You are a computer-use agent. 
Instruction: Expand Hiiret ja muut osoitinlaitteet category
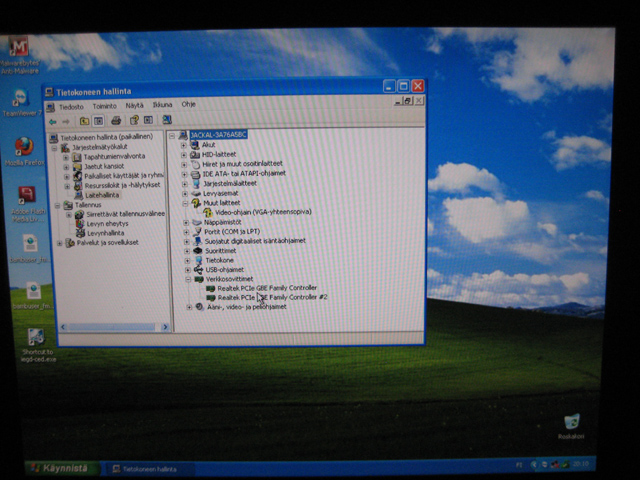click(x=184, y=164)
